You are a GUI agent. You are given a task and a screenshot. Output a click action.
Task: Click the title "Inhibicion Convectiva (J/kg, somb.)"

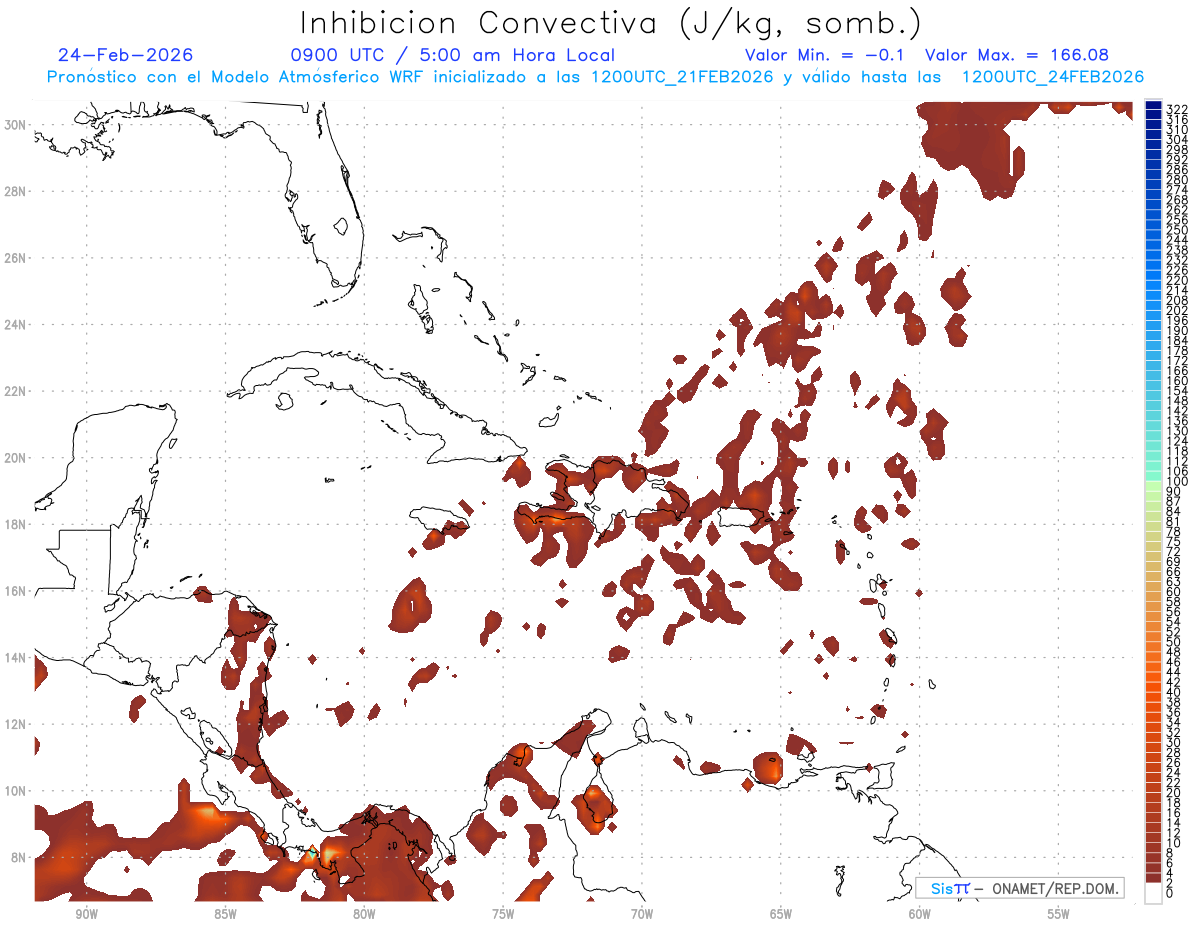[x=611, y=23]
